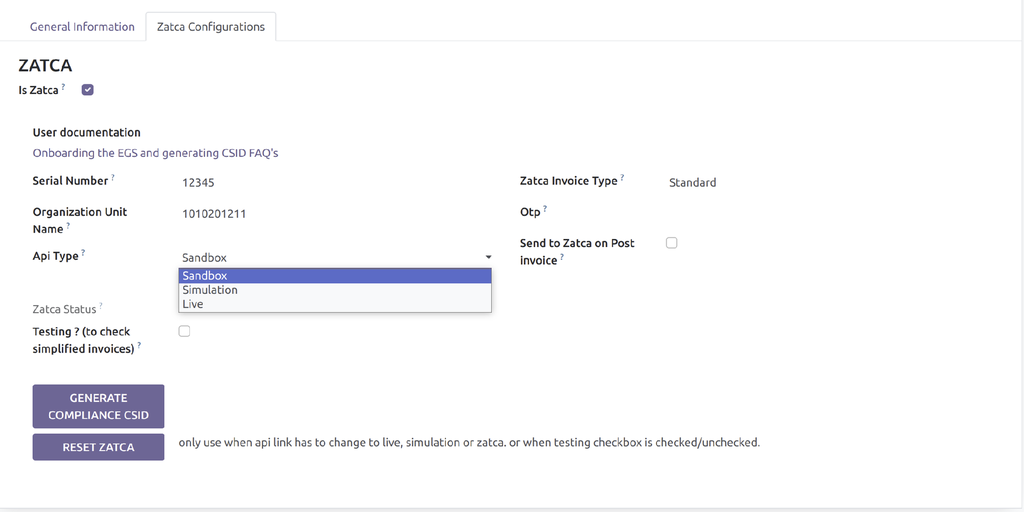Switch to the General Information tab
This screenshot has height=512, width=1024.
(x=82, y=27)
